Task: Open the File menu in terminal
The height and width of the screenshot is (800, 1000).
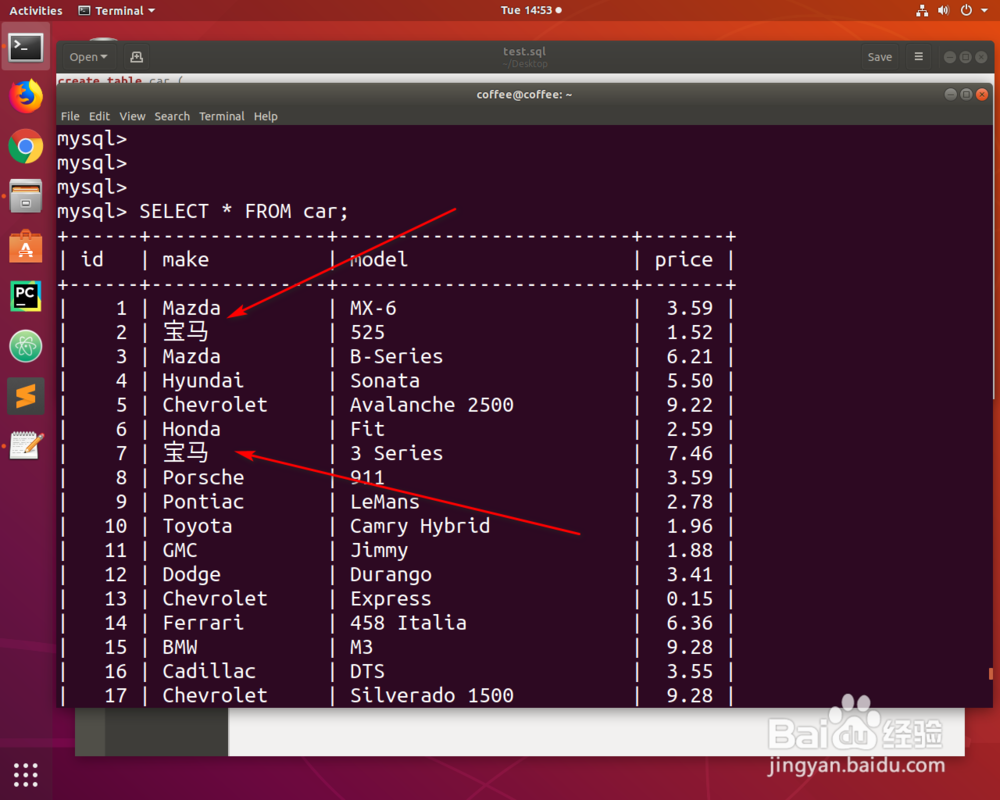Action: 70,116
